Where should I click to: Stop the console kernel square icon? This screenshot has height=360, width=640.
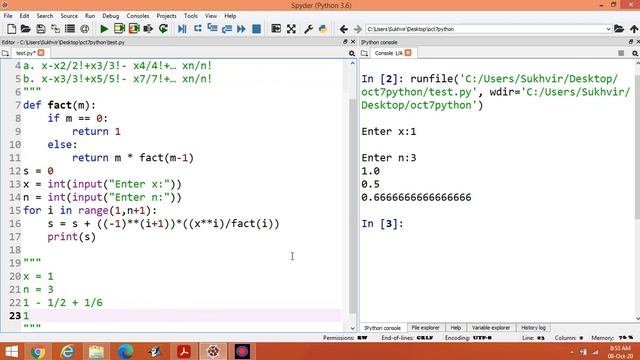click(621, 53)
